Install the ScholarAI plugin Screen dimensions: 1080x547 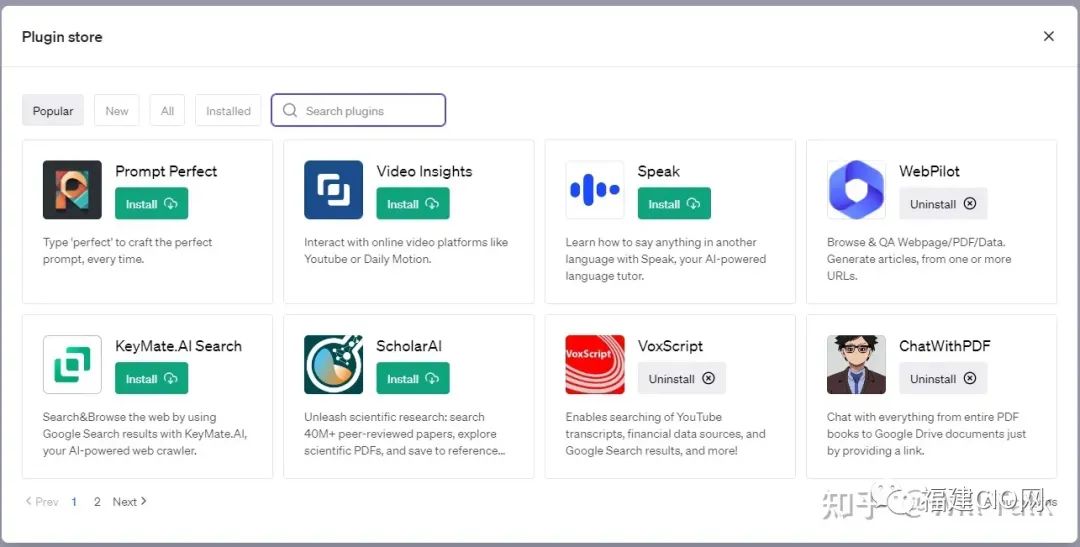coord(412,379)
